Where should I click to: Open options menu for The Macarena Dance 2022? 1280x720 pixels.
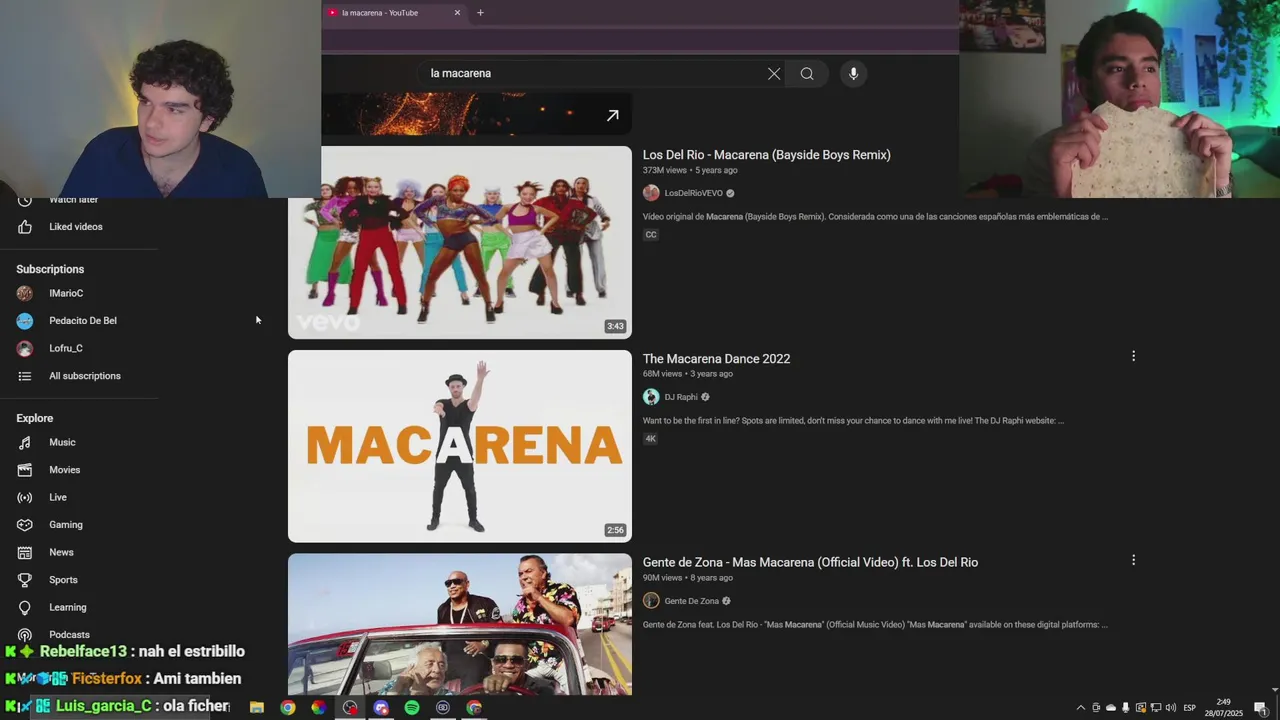(1133, 356)
